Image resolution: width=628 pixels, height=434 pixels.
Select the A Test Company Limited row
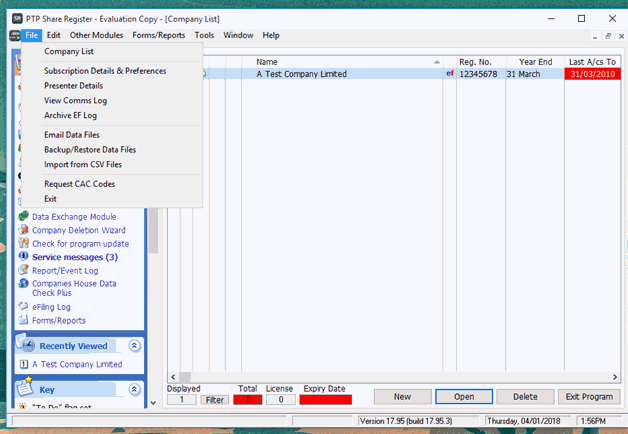pyautogui.click(x=394, y=74)
